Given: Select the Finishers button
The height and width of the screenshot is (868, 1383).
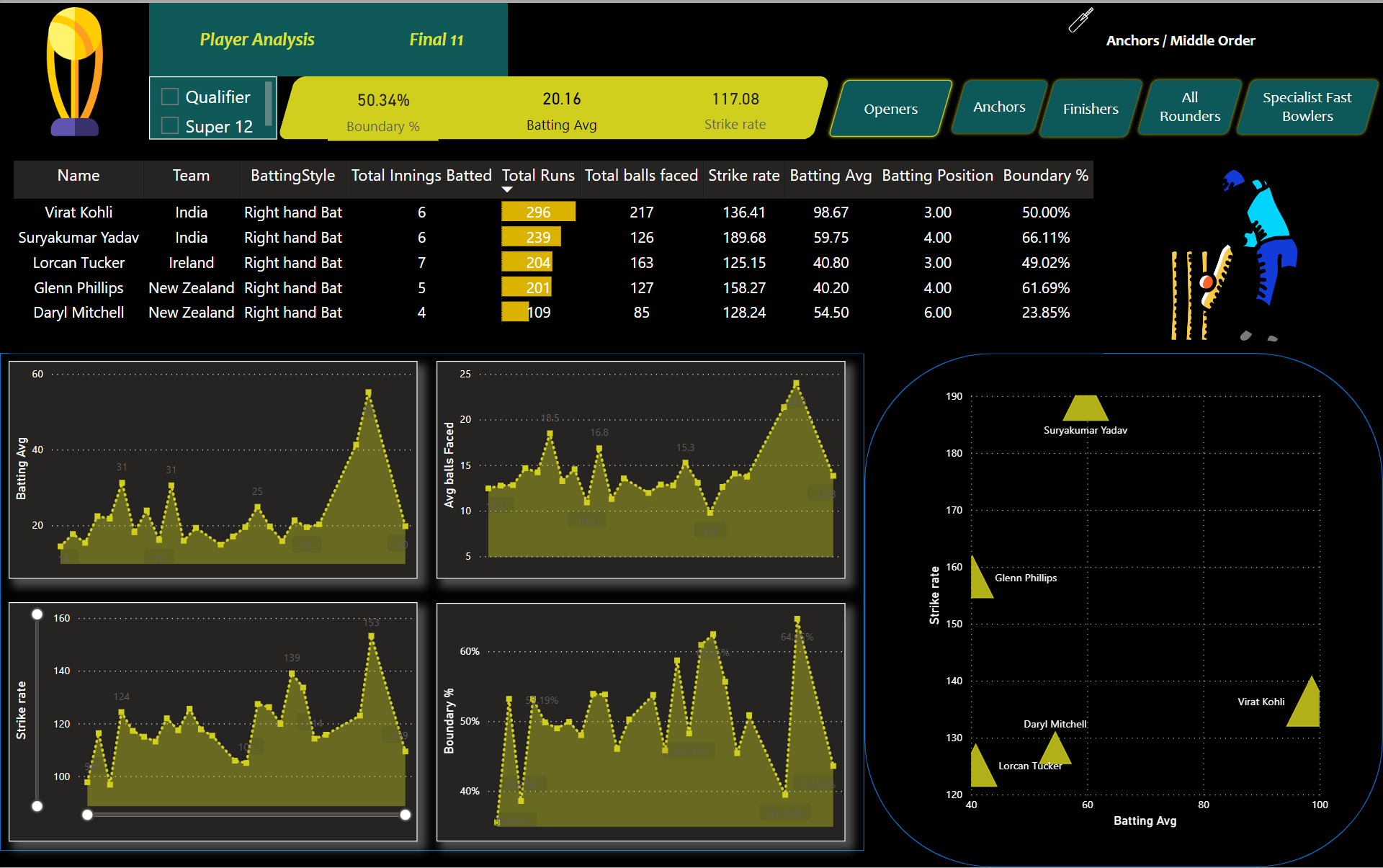Looking at the screenshot, I should pos(1091,109).
